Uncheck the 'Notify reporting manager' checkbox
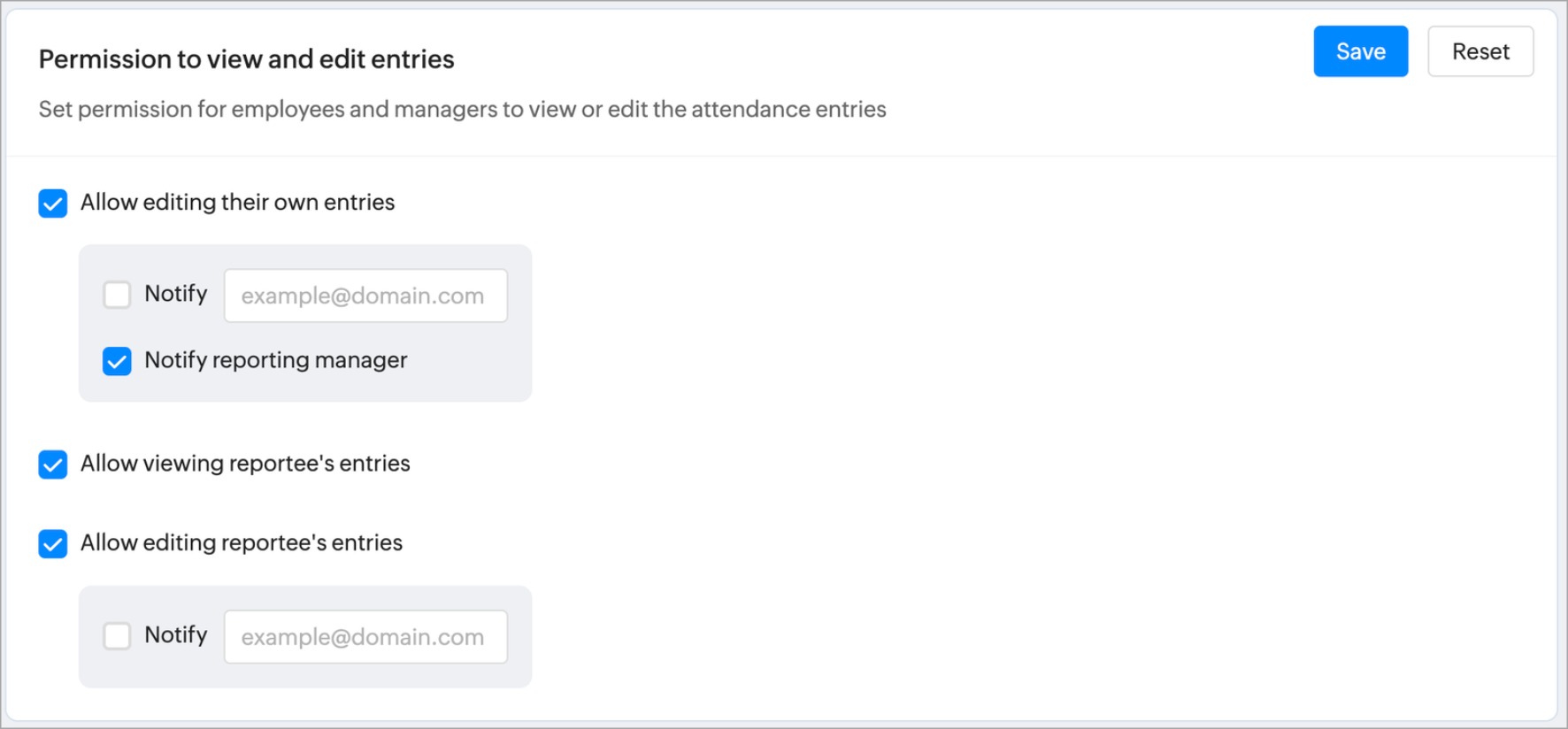The height and width of the screenshot is (729, 1568). (117, 361)
